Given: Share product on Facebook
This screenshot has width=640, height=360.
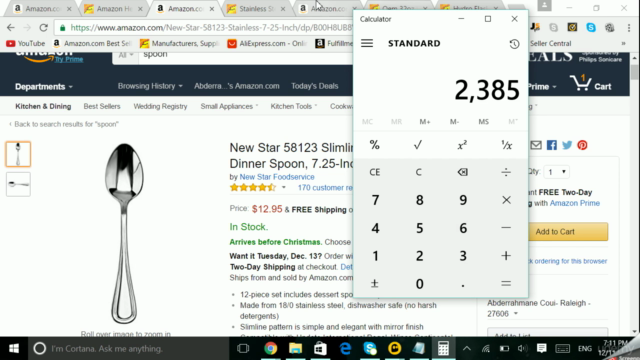Looking at the screenshot, I should [551, 145].
